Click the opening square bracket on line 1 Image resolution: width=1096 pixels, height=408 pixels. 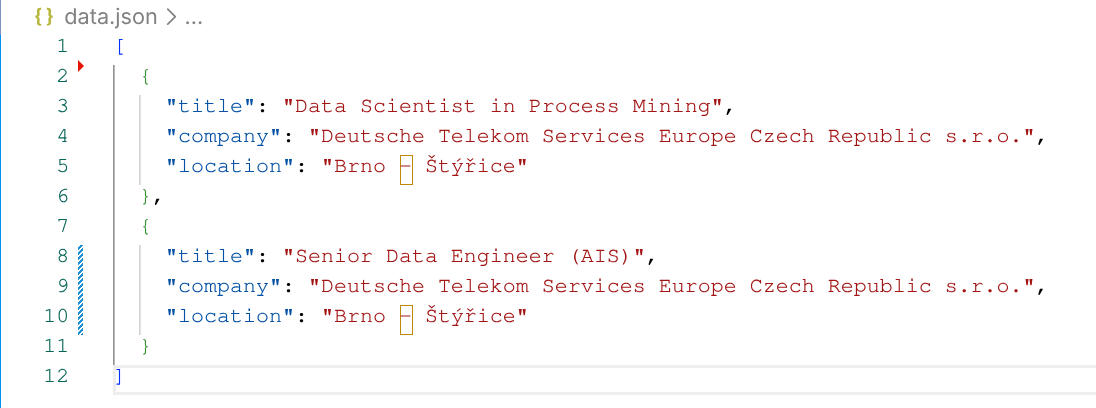120,46
